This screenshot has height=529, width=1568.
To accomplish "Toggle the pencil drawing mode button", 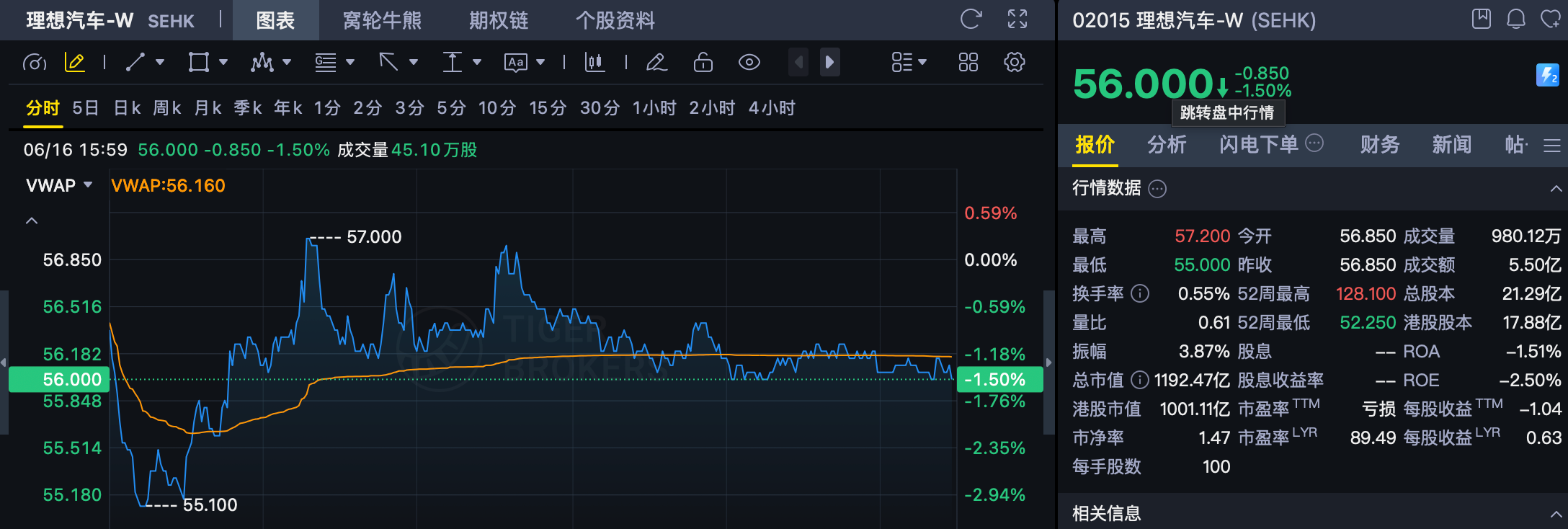I will tap(75, 63).
